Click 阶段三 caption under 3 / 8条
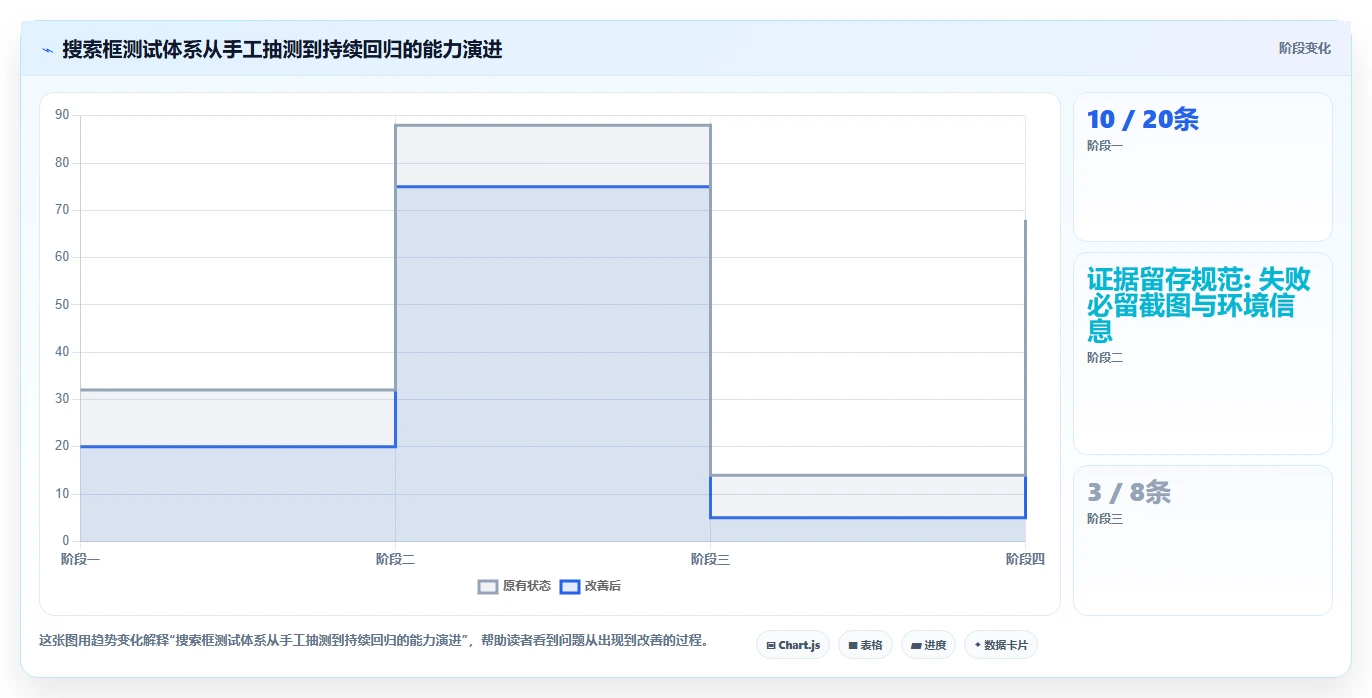Screen dimensions: 1372x698 click(x=1105, y=519)
